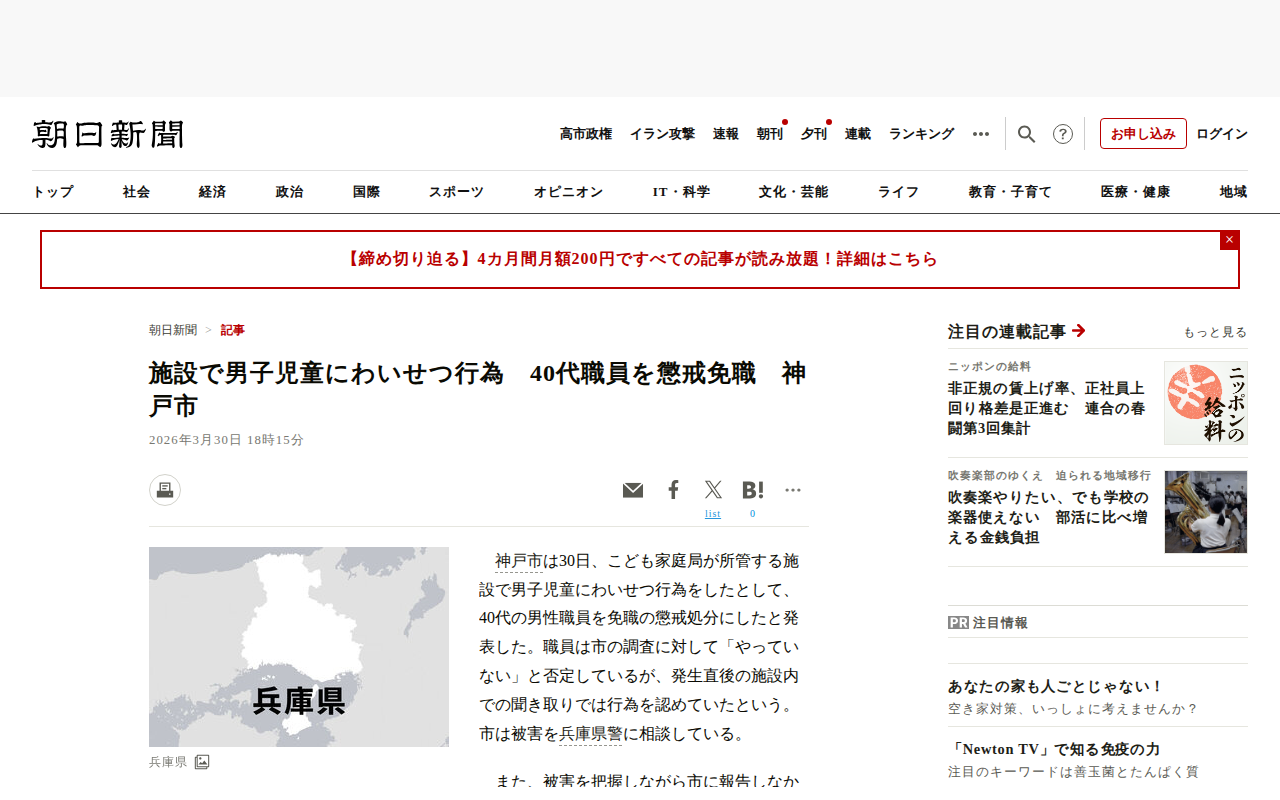The width and height of the screenshot is (1280, 800).
Task: Select the 教育・子育て navigation tab
Action: [x=1011, y=192]
